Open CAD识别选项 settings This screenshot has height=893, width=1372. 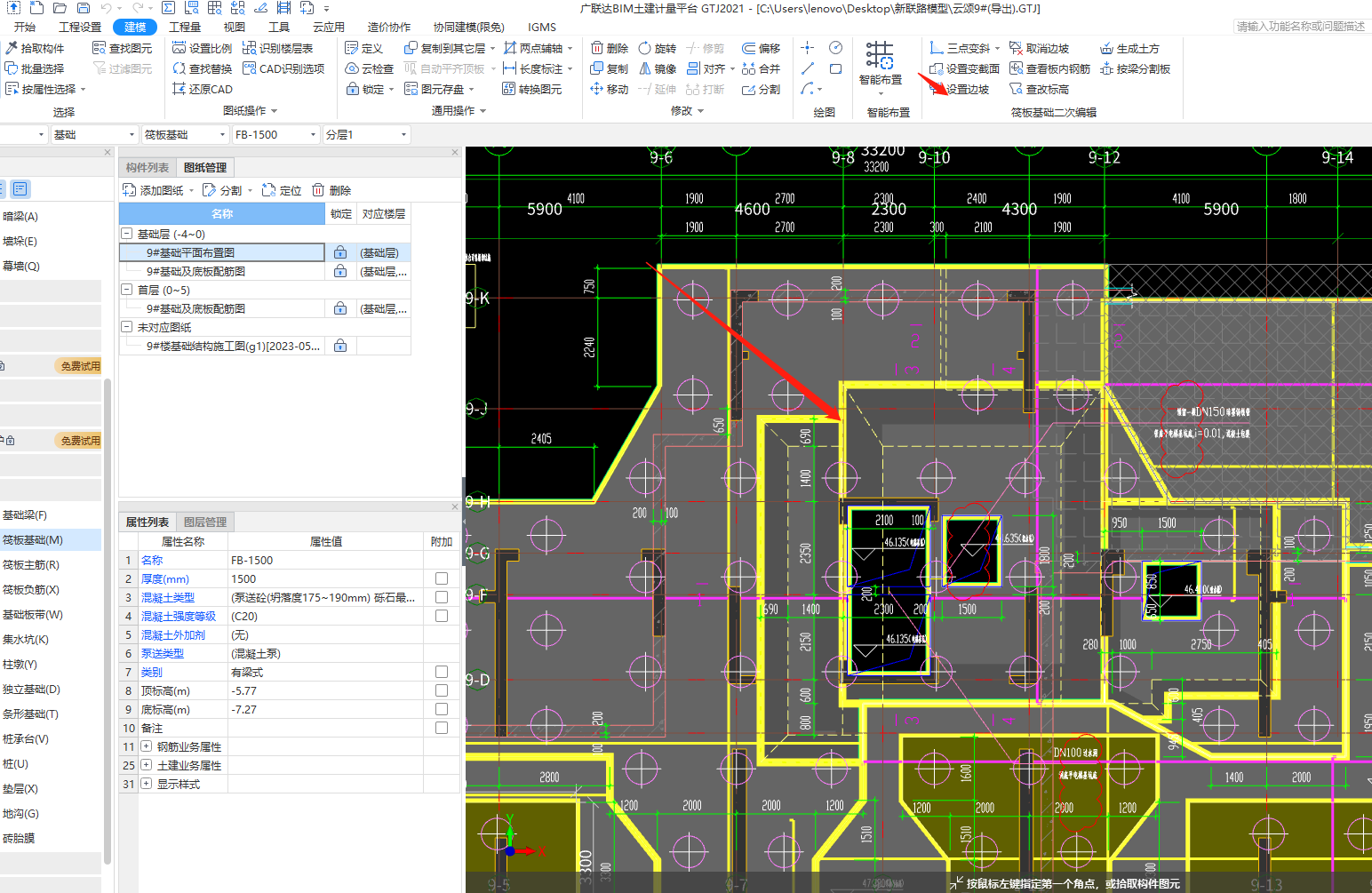[x=283, y=68]
